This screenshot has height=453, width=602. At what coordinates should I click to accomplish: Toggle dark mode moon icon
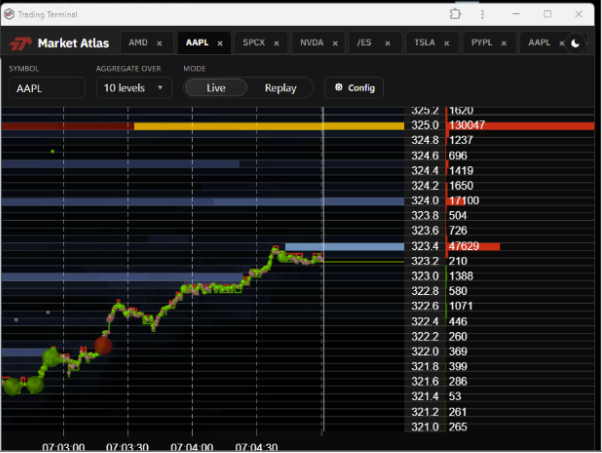575,43
